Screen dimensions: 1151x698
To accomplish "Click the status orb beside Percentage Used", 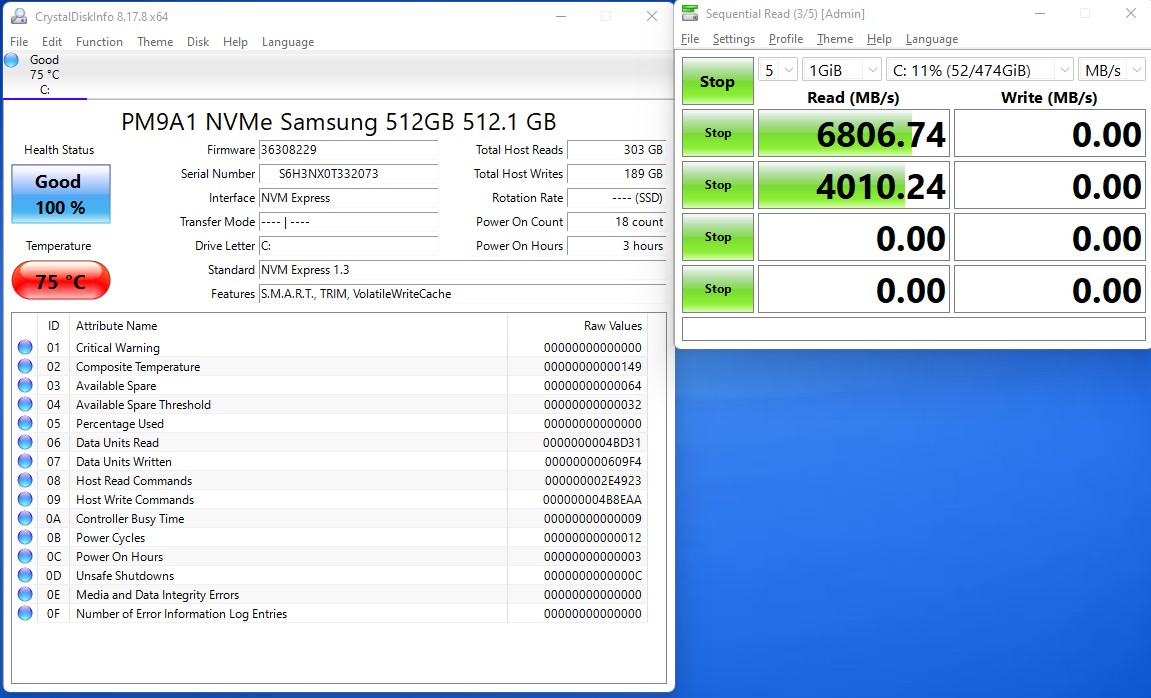I will [25, 424].
